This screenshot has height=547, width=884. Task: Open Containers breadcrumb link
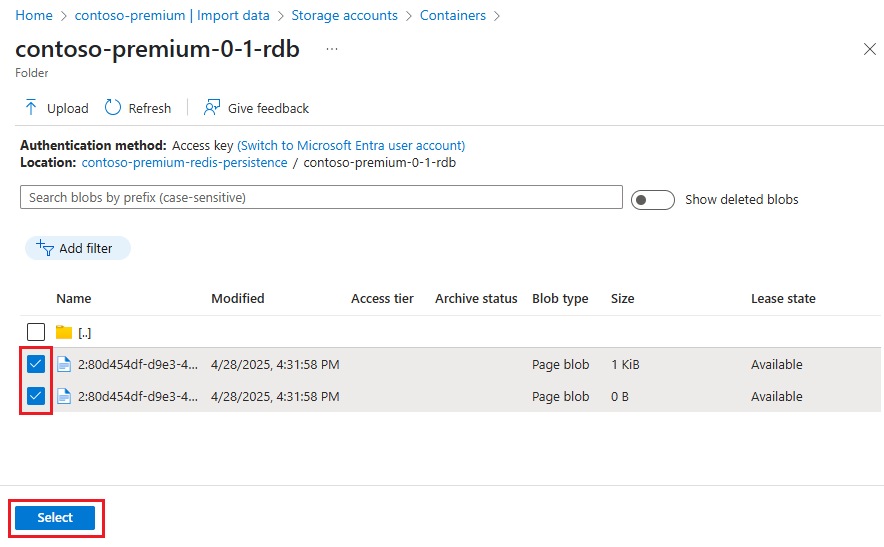pyautogui.click(x=453, y=16)
